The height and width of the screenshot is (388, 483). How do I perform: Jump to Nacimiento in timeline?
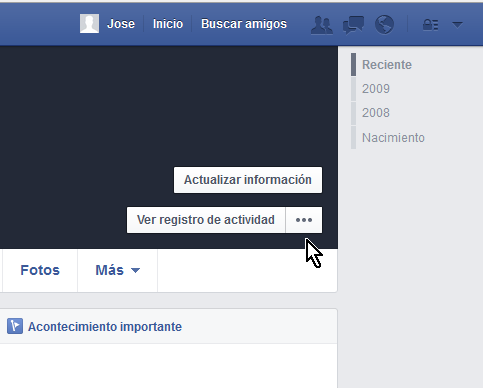coord(393,138)
